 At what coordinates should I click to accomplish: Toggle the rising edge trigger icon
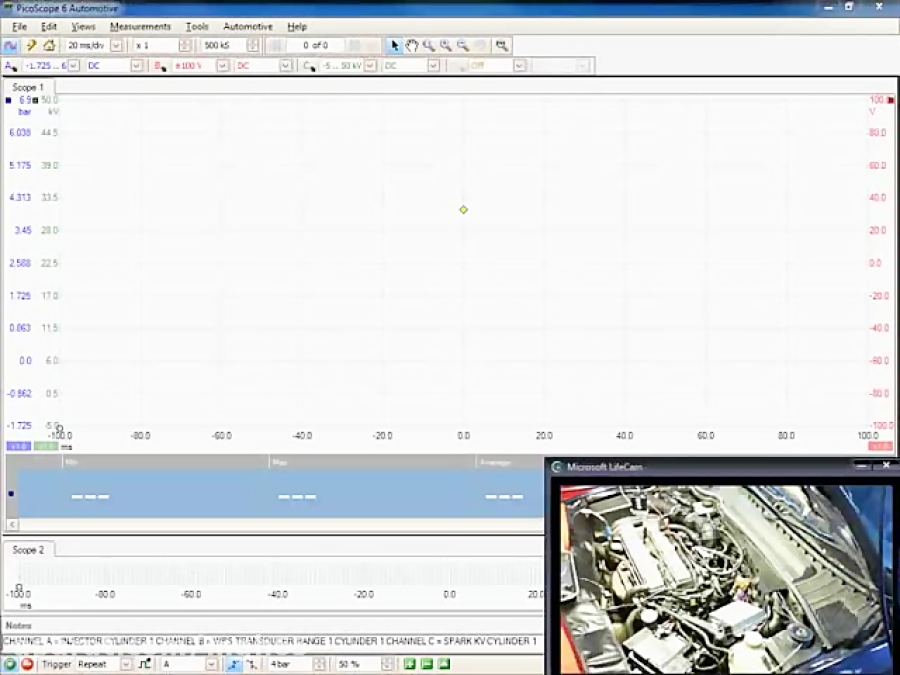coord(233,664)
